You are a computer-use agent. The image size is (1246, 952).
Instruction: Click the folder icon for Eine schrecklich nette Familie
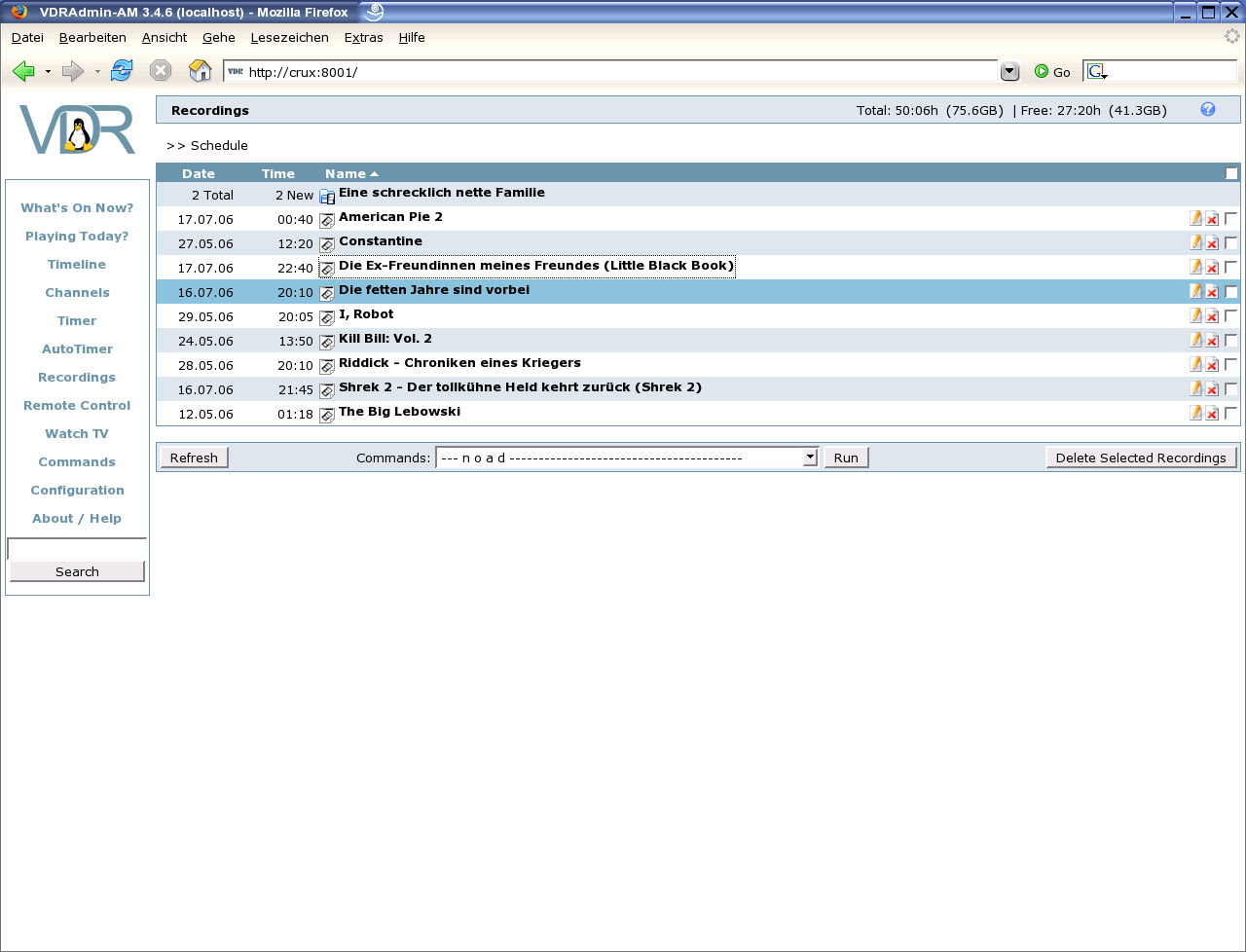click(x=327, y=197)
